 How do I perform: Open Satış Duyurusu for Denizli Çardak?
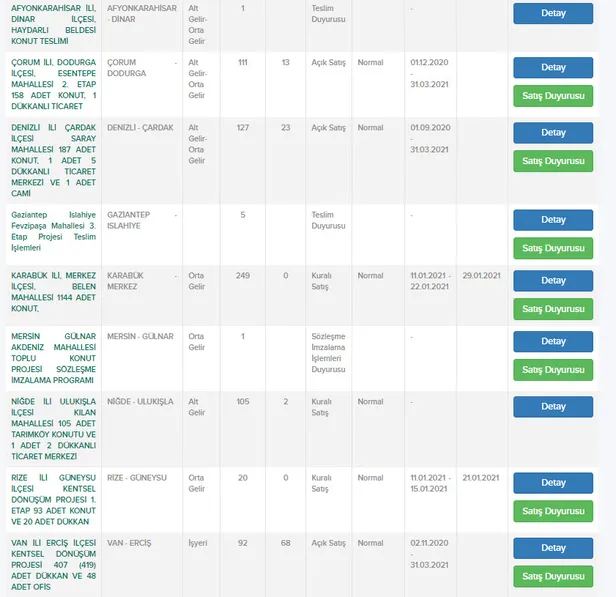click(x=553, y=161)
